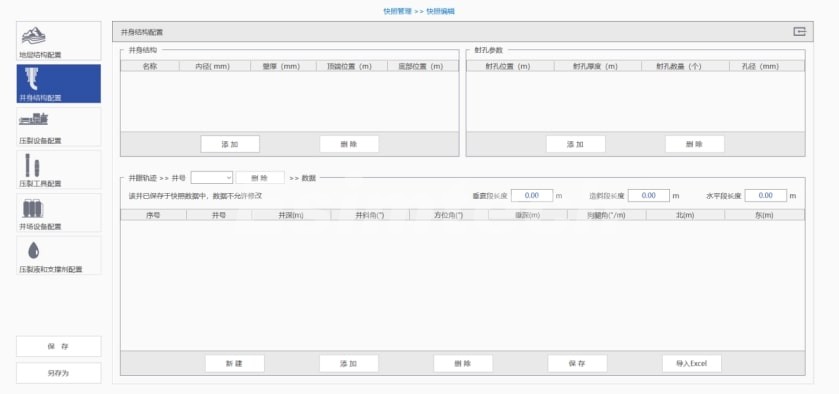Click the 狗腿角(°/m) column header
Viewport: 839px width, 394px height.
pyautogui.click(x=607, y=215)
